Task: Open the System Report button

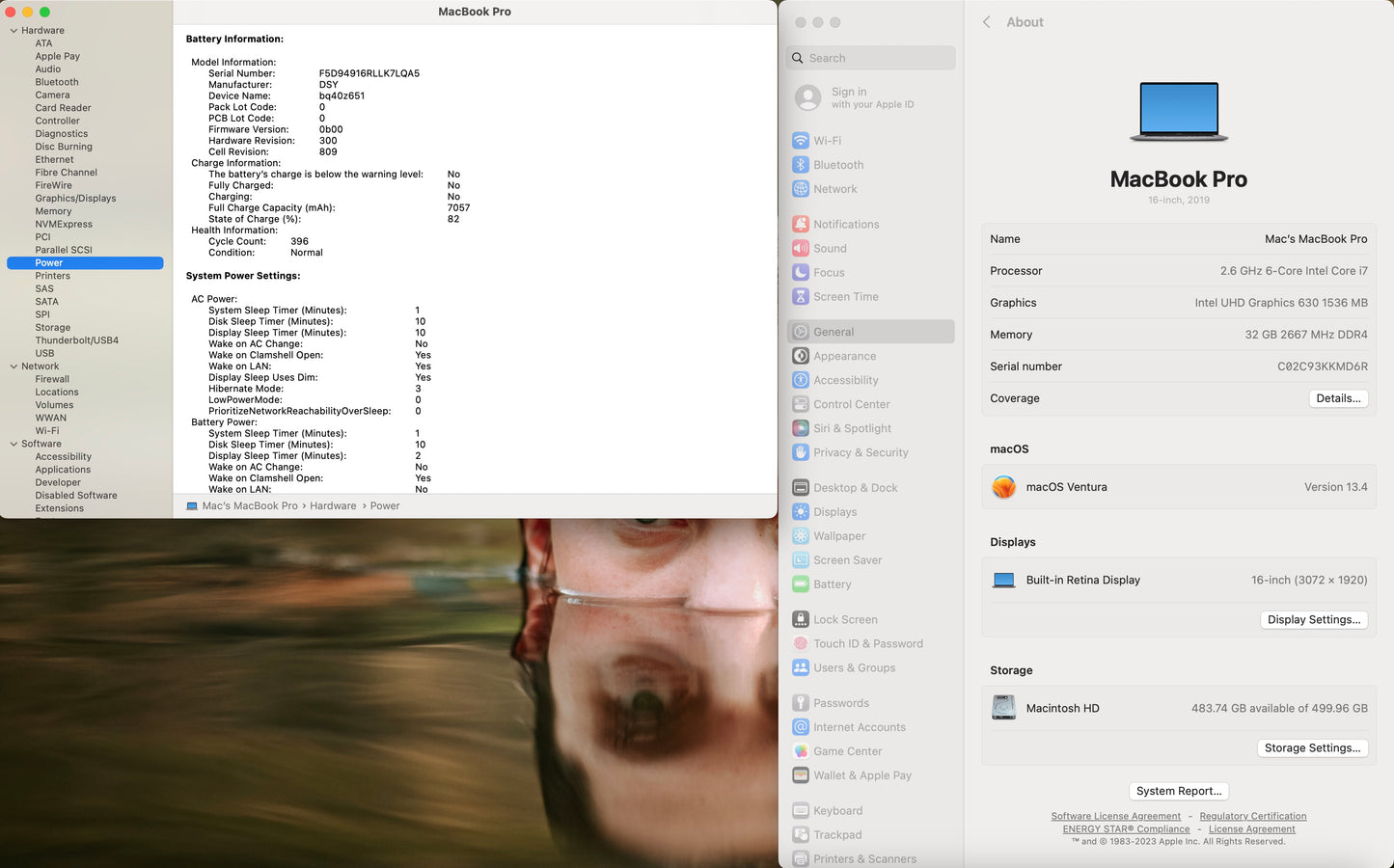Action: click(x=1178, y=791)
